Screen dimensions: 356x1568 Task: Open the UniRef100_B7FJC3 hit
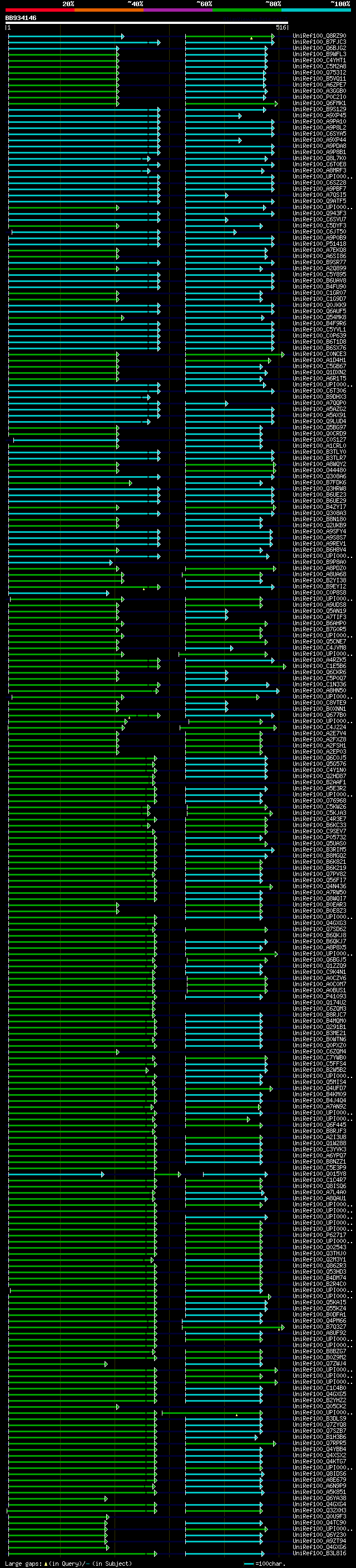(x=319, y=42)
